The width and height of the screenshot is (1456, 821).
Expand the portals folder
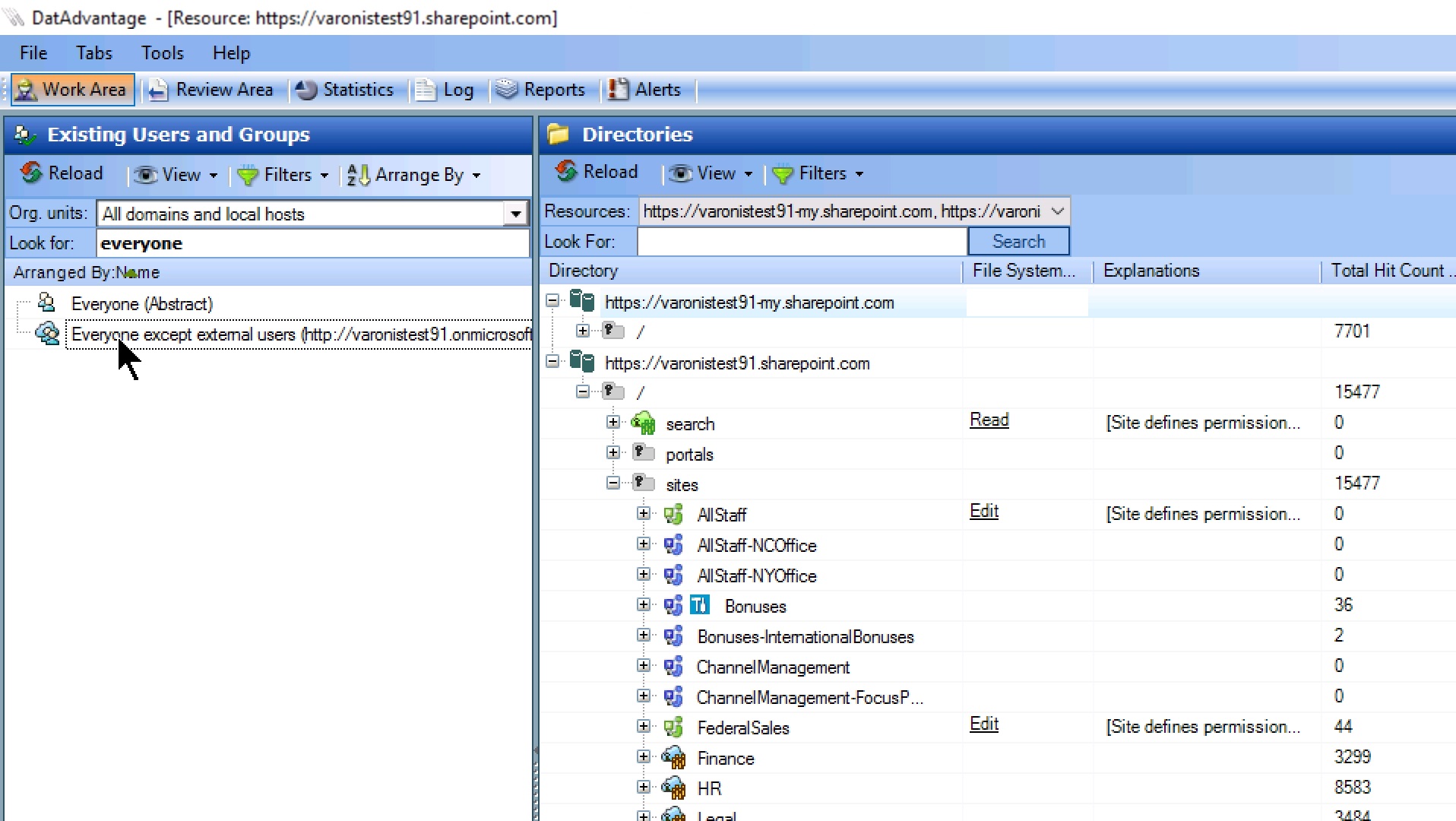click(x=613, y=452)
